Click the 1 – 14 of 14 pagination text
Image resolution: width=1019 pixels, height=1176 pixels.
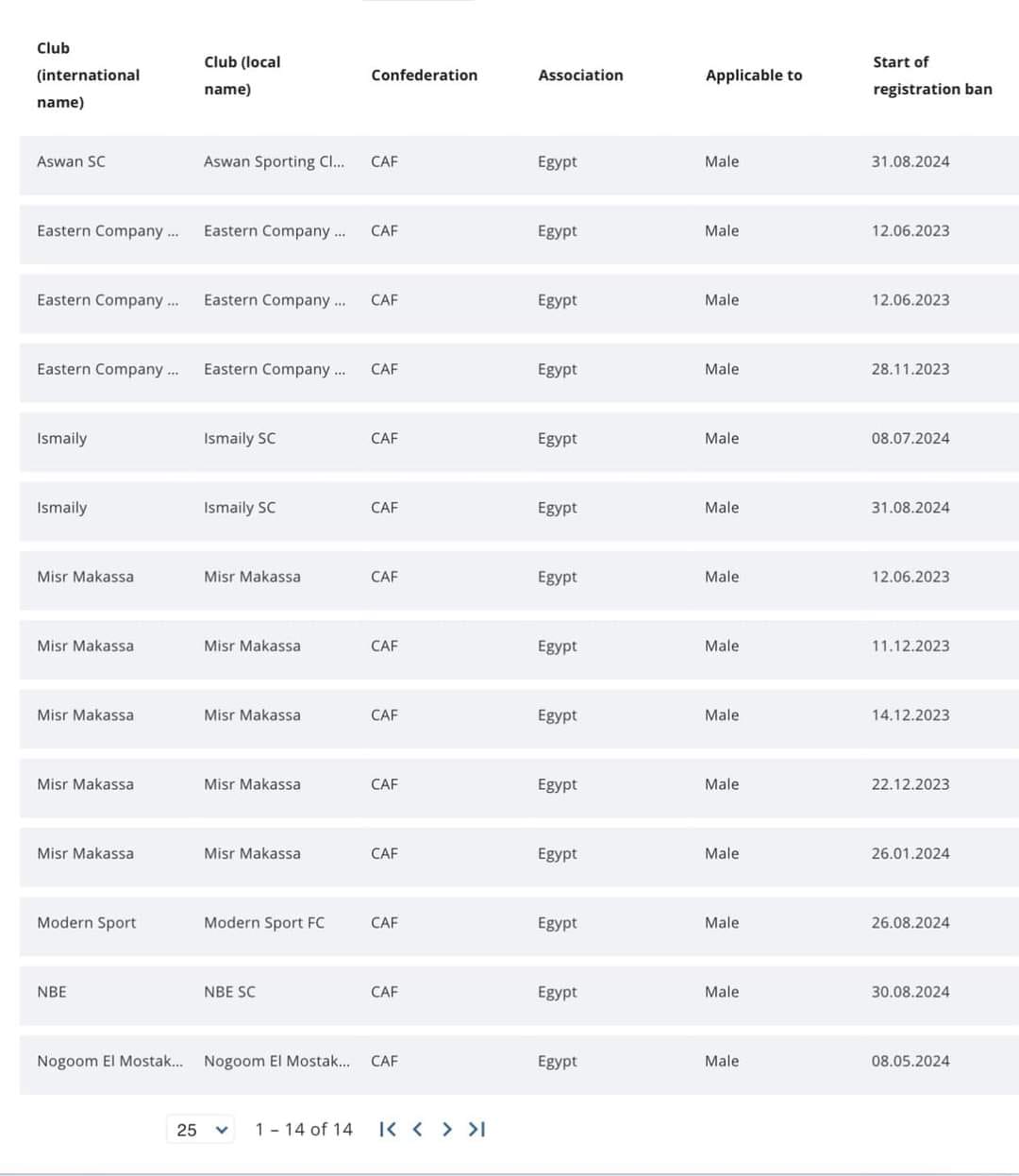coord(303,1129)
